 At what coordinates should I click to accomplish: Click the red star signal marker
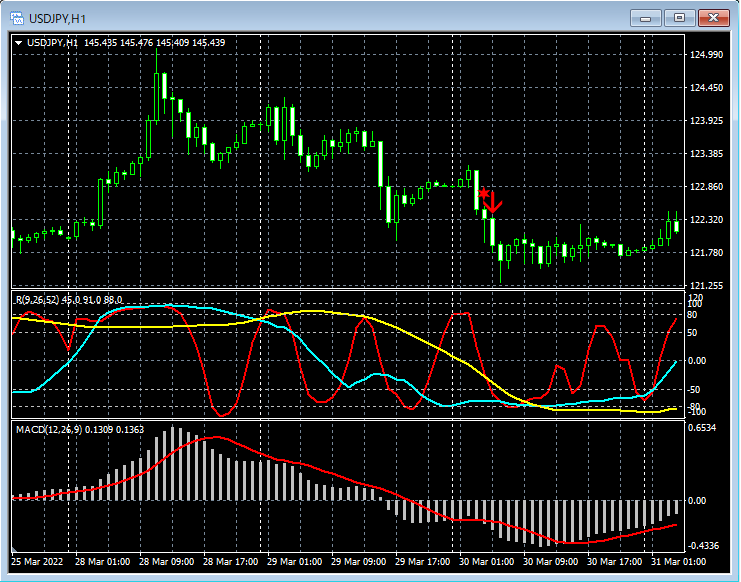click(x=483, y=193)
